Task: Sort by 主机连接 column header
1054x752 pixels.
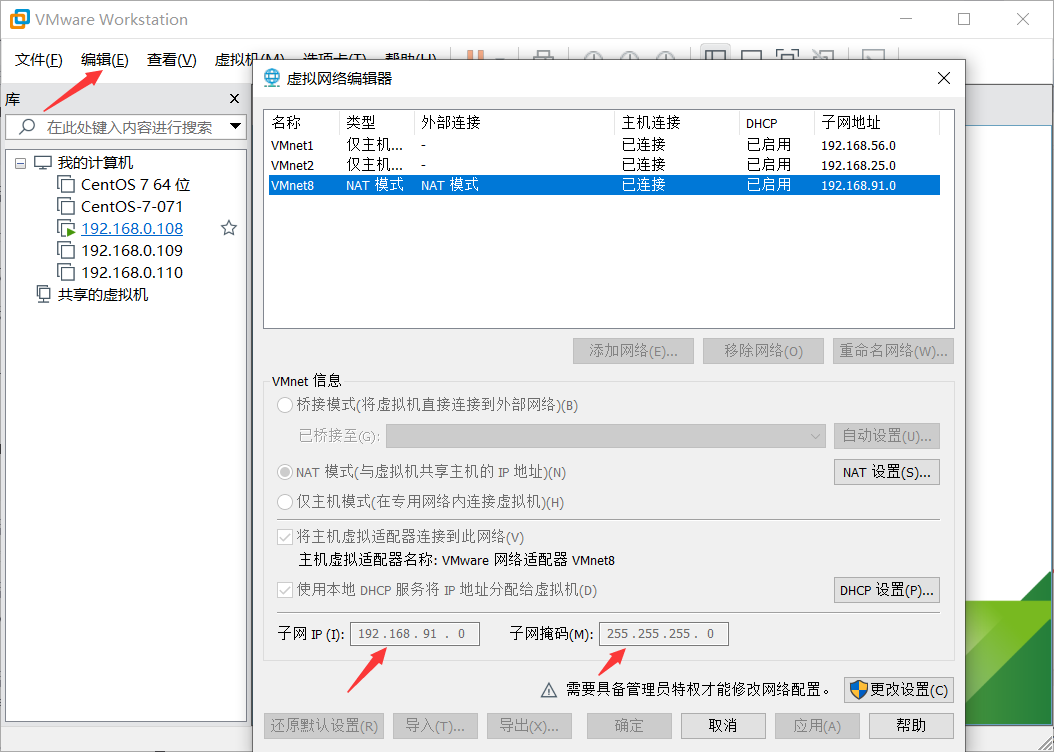Action: click(676, 122)
